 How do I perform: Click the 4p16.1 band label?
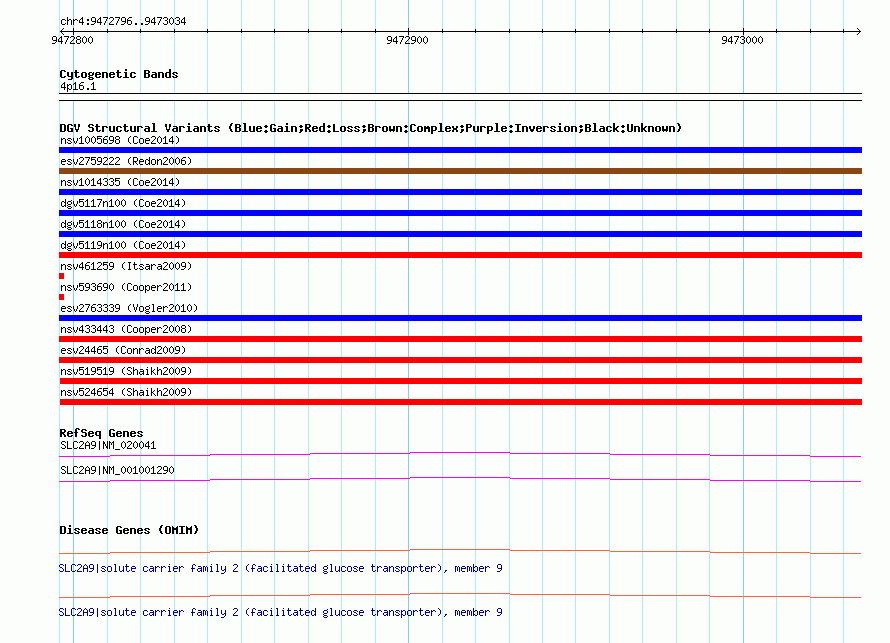click(78, 86)
